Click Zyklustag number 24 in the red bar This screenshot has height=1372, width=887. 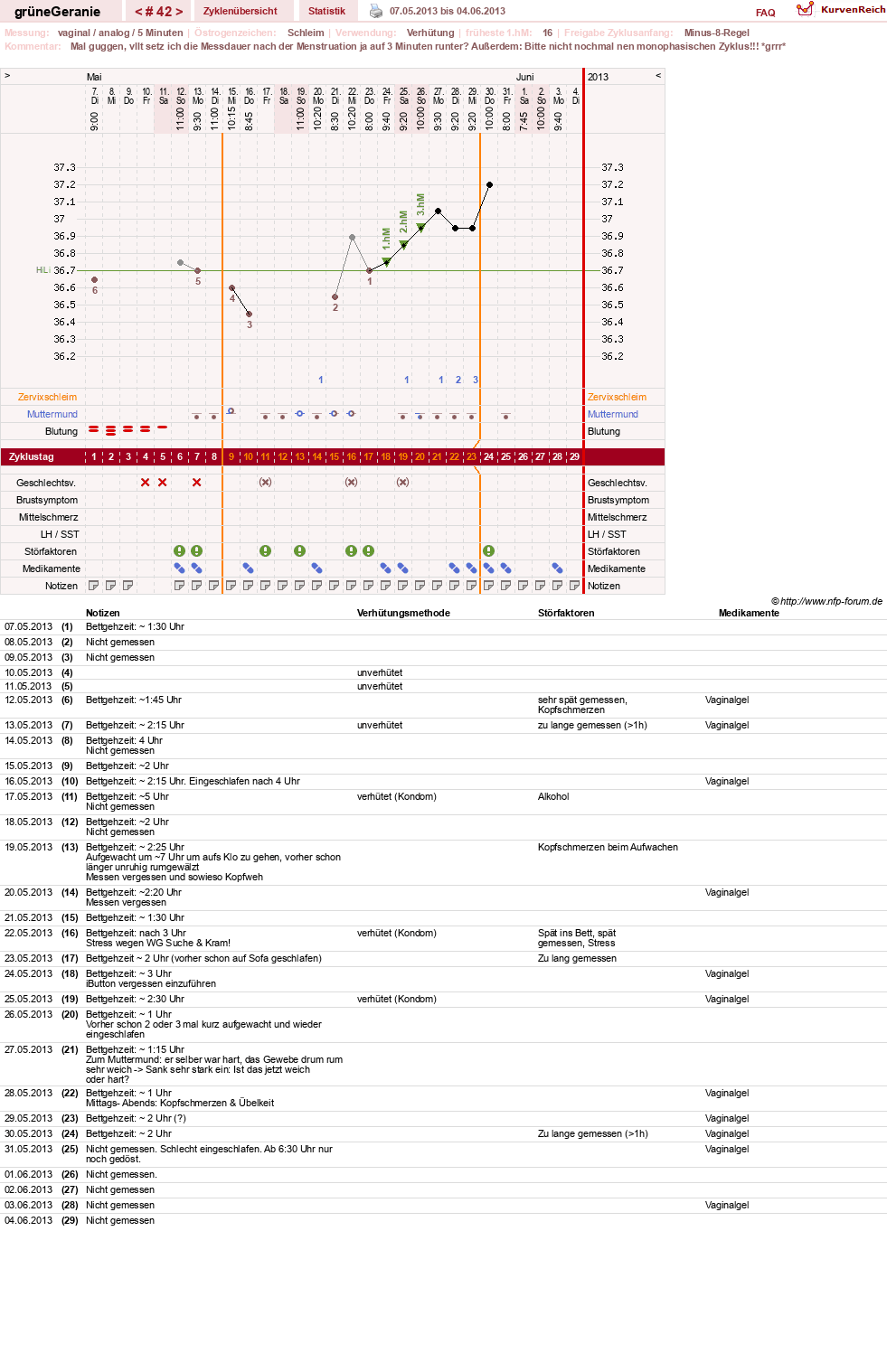[489, 457]
